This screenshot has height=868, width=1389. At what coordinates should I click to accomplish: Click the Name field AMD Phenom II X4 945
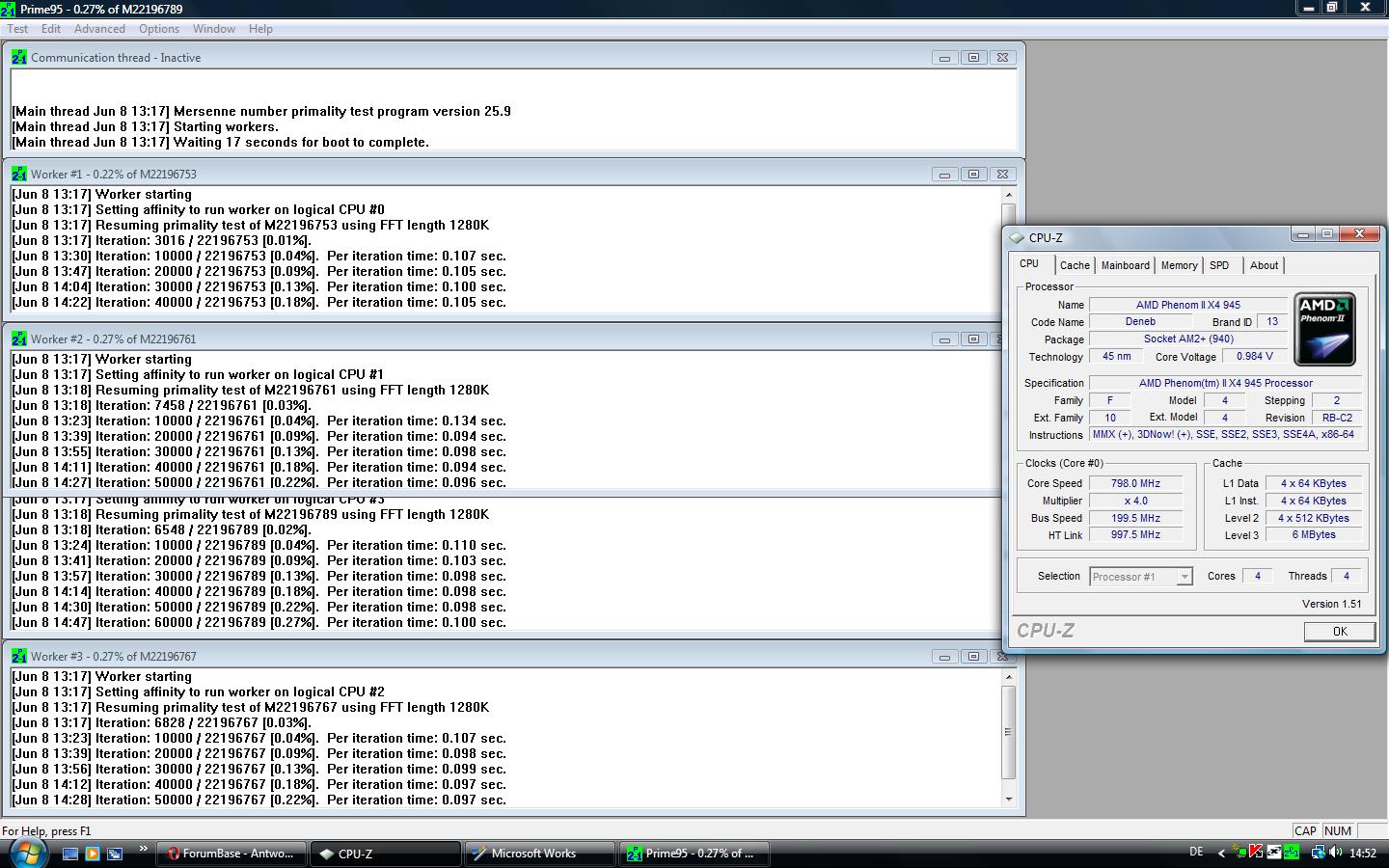(x=1188, y=305)
